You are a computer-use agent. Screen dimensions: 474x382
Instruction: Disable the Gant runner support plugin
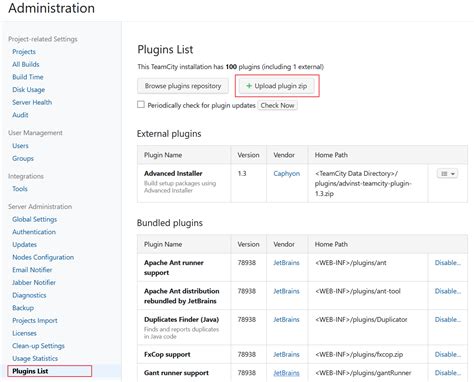point(448,373)
